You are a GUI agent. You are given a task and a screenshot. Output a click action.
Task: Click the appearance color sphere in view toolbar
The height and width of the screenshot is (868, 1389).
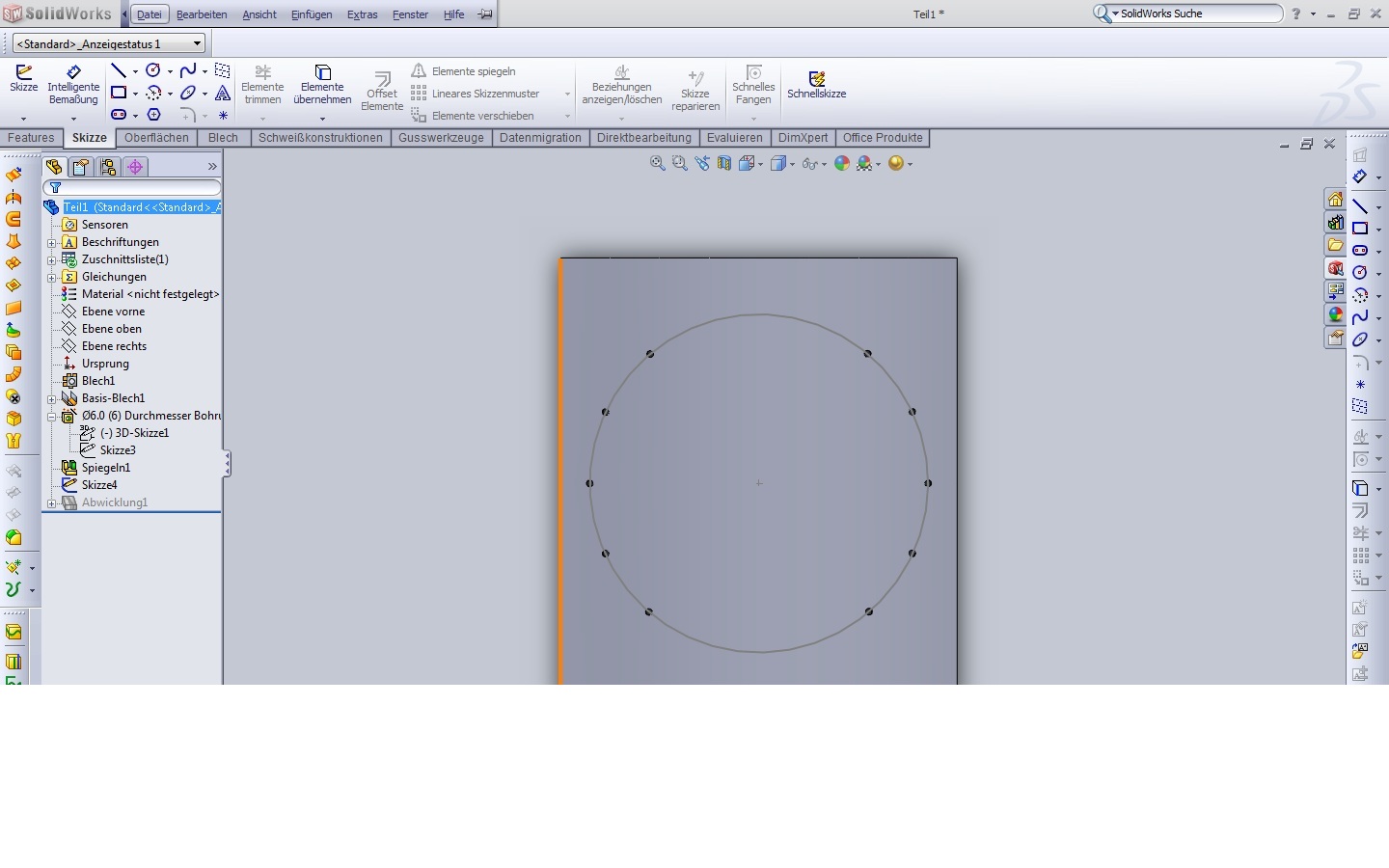click(842, 164)
